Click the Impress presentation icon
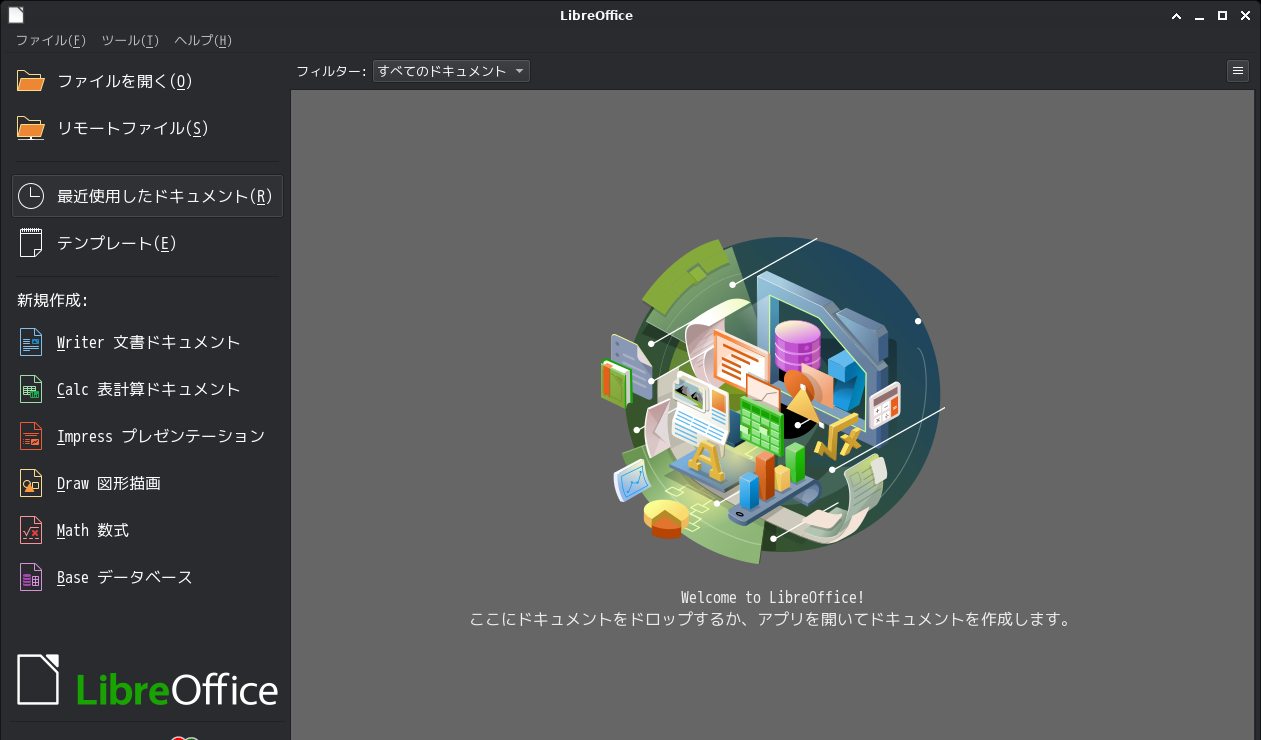The width and height of the screenshot is (1261, 740). tap(31, 436)
